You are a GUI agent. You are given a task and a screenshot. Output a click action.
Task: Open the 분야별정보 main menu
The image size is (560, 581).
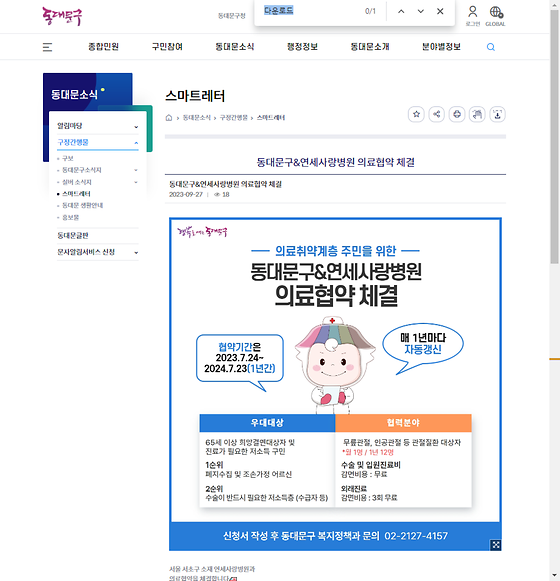(x=441, y=47)
